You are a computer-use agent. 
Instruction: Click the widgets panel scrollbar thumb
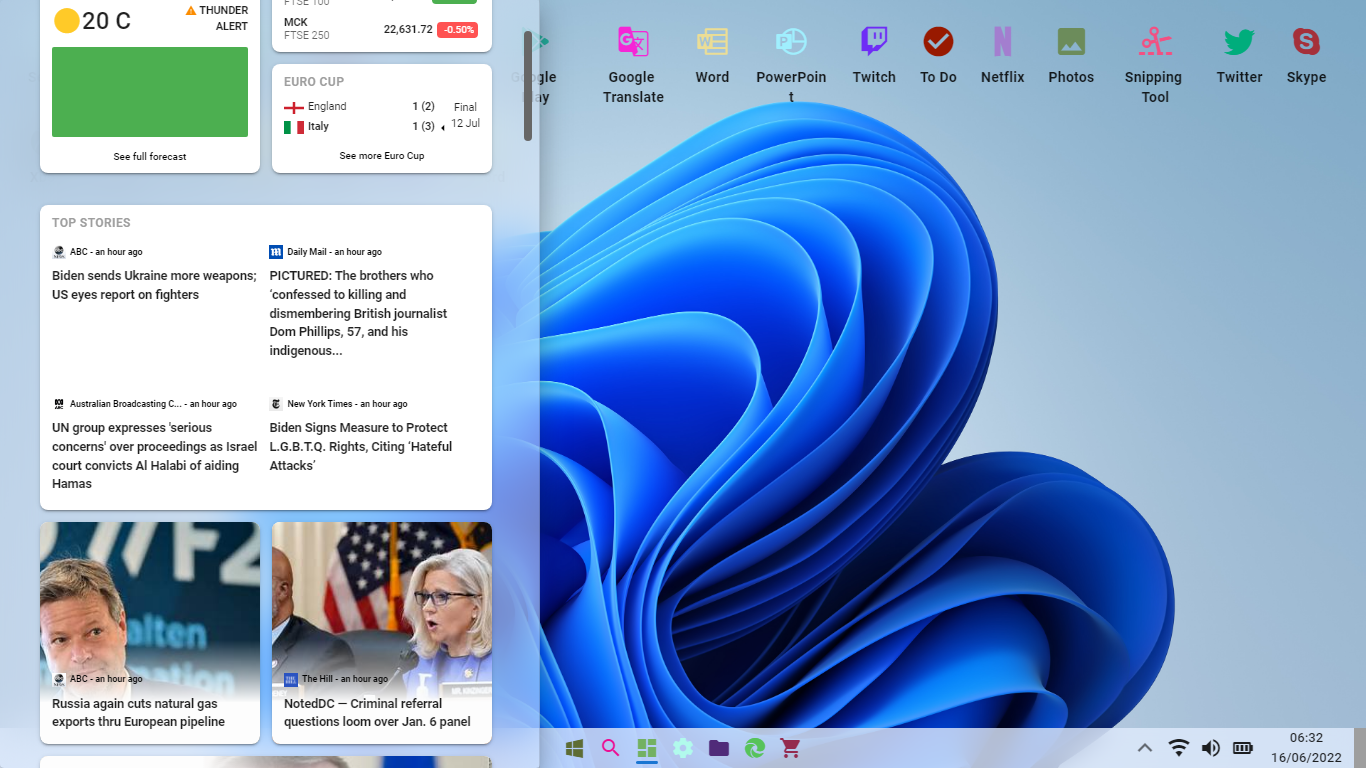tap(528, 86)
